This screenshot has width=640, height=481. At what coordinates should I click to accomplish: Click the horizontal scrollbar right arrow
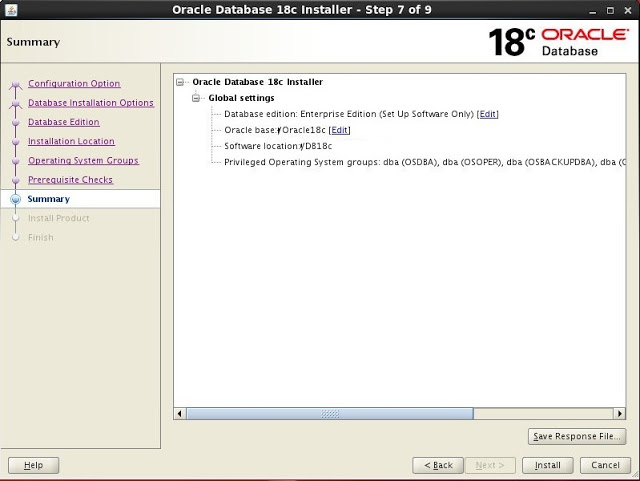pyautogui.click(x=619, y=413)
